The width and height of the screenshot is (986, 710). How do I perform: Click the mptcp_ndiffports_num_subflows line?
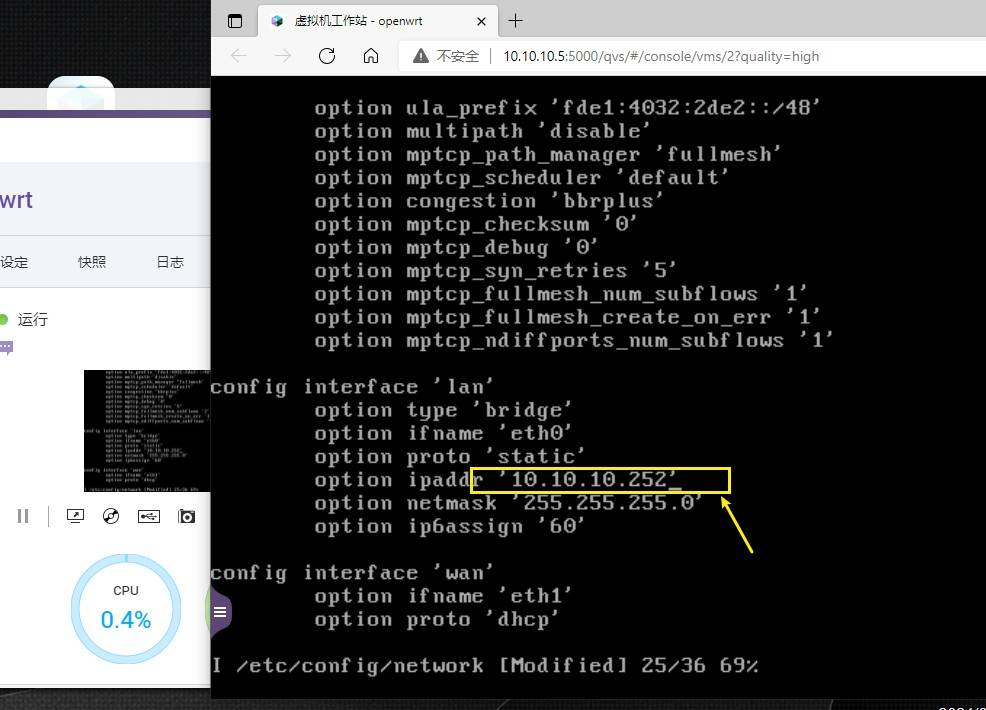pos(574,341)
